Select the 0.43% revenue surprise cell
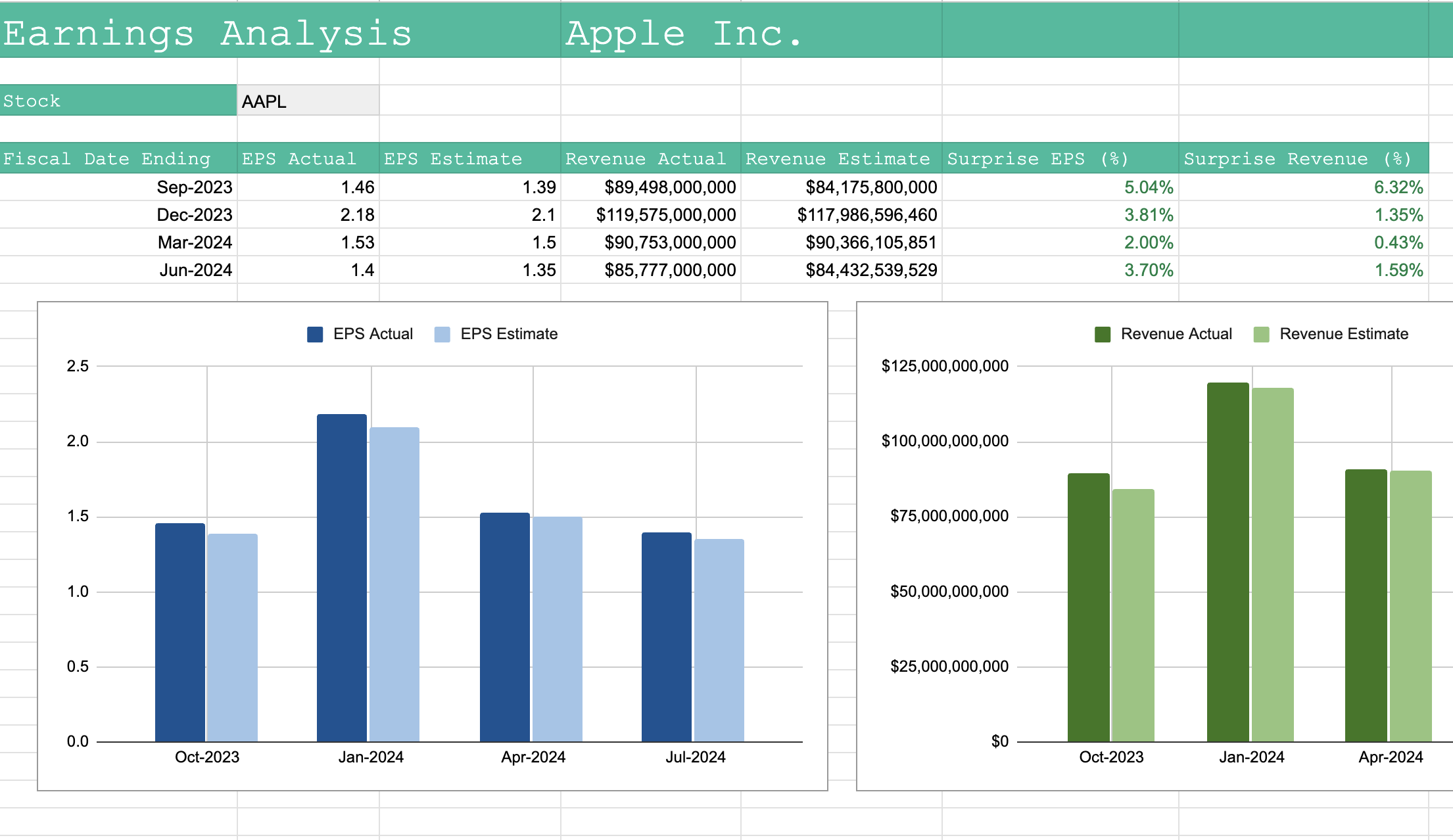The width and height of the screenshot is (1453, 840). click(x=1304, y=243)
